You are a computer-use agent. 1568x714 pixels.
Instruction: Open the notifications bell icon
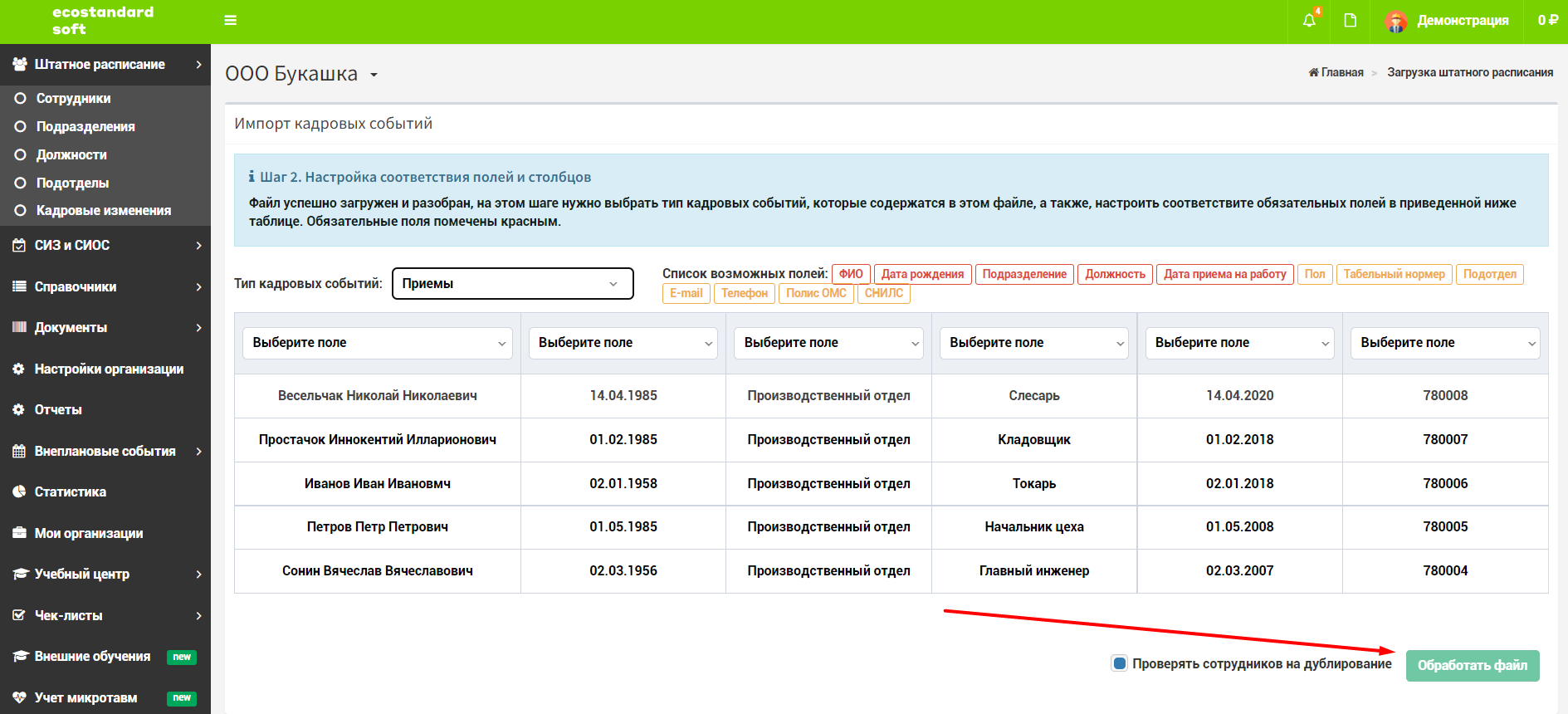coord(1309,21)
